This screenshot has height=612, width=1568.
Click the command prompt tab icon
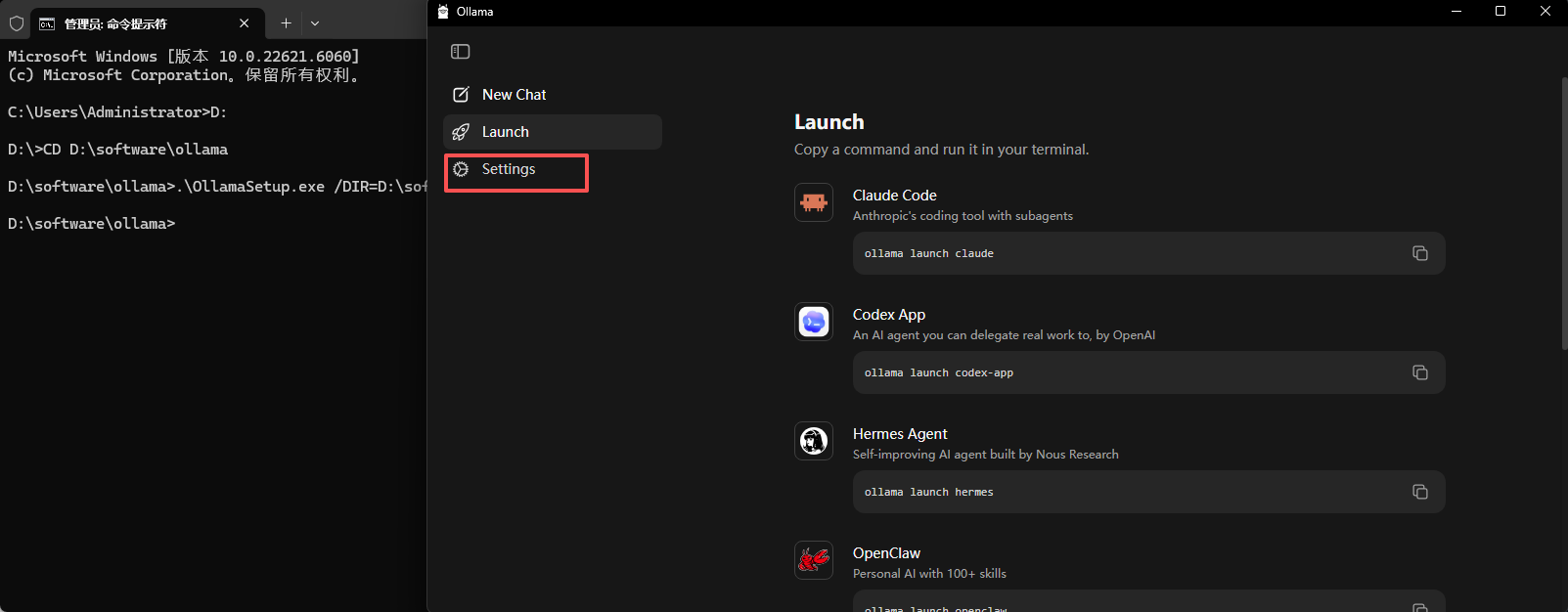pos(47,23)
